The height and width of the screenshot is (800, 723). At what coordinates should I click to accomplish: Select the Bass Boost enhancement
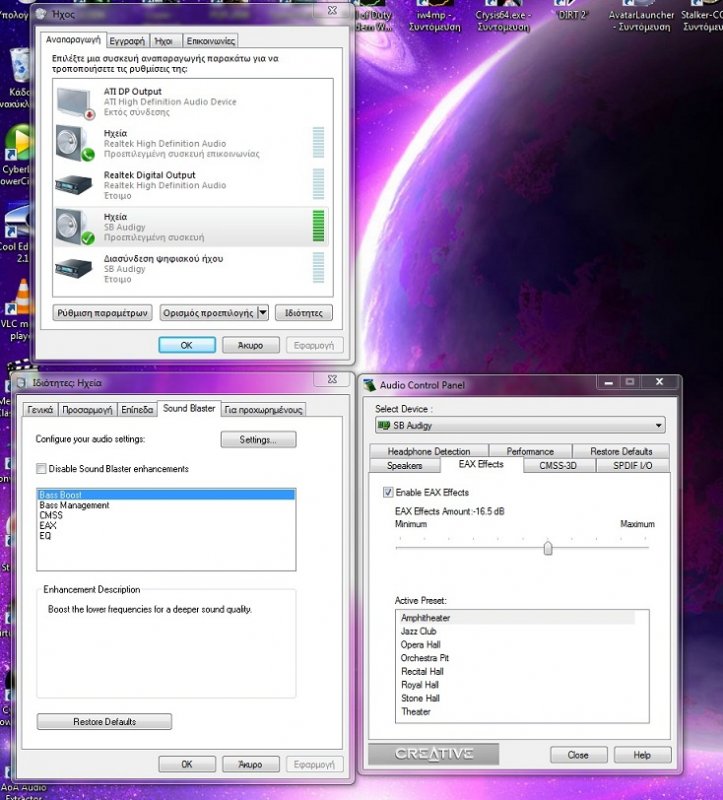tap(166, 495)
